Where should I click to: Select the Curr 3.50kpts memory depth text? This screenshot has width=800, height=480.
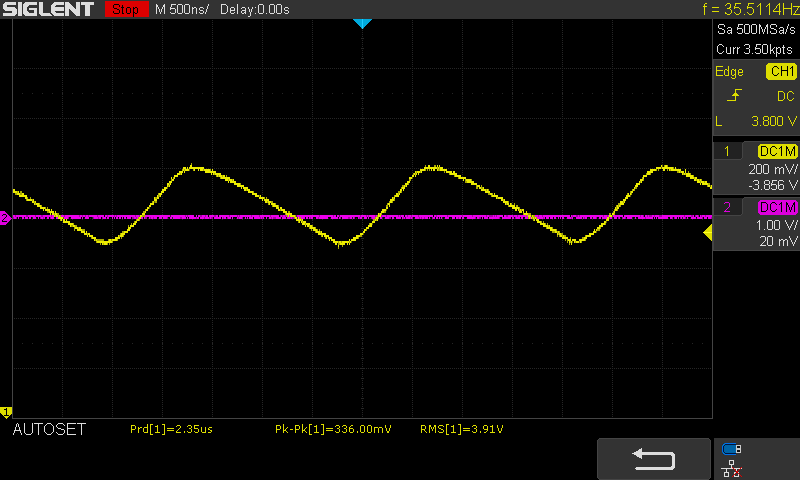754,49
